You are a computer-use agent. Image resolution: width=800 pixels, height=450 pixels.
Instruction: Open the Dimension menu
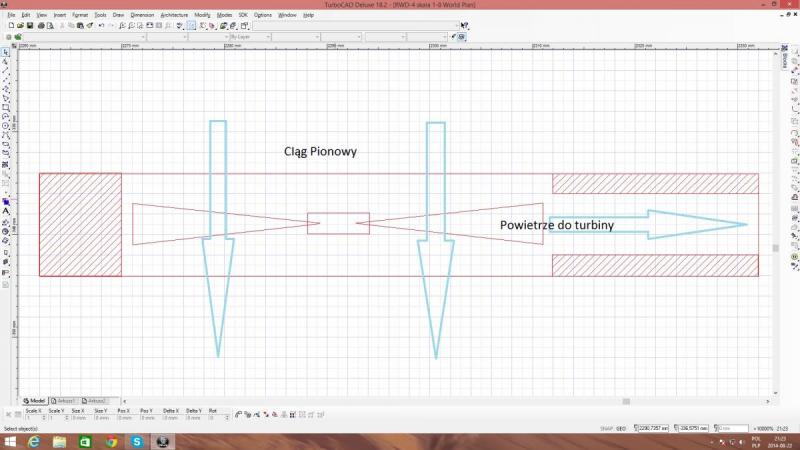142,15
